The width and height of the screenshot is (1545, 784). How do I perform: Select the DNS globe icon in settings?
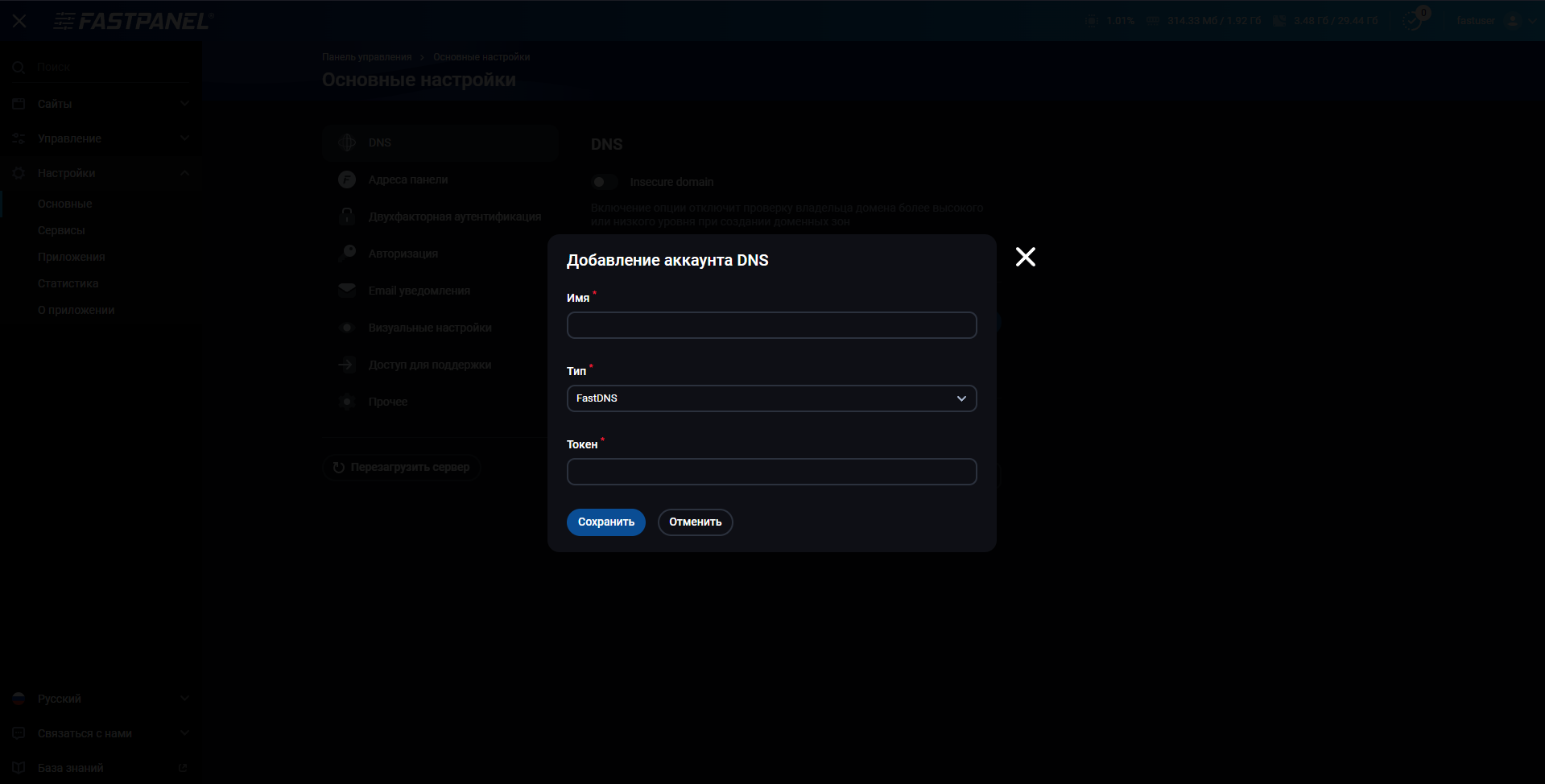pyautogui.click(x=347, y=142)
